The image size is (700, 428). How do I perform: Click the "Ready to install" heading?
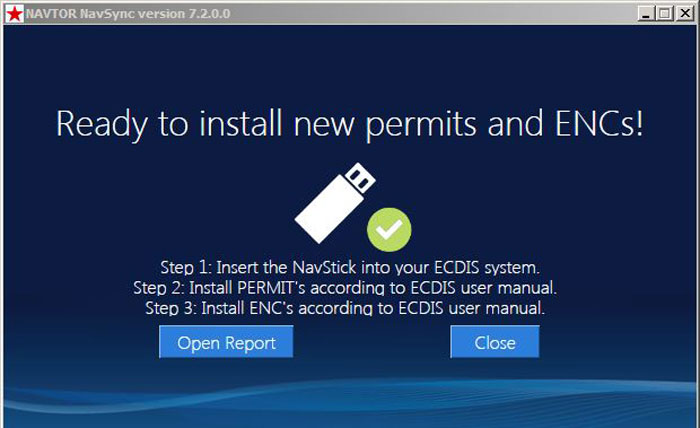pyautogui.click(x=350, y=123)
